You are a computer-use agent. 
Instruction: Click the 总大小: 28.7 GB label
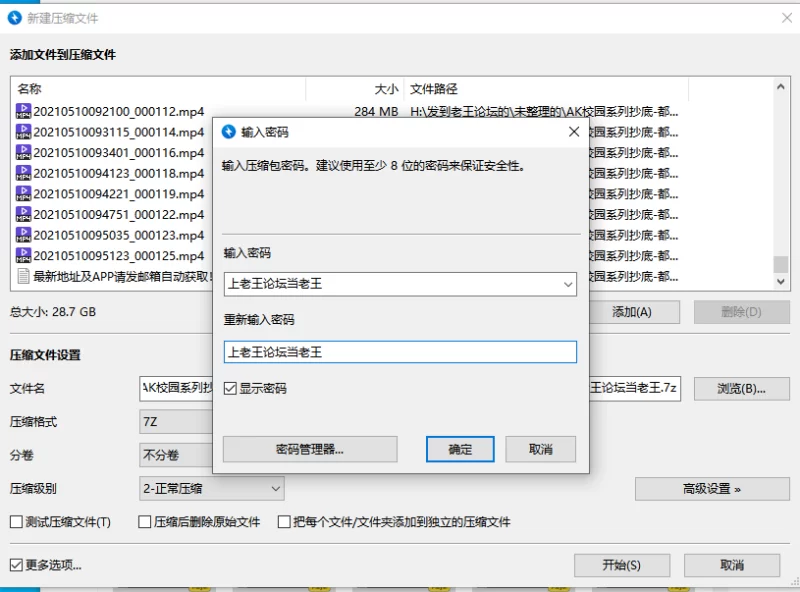point(53,312)
